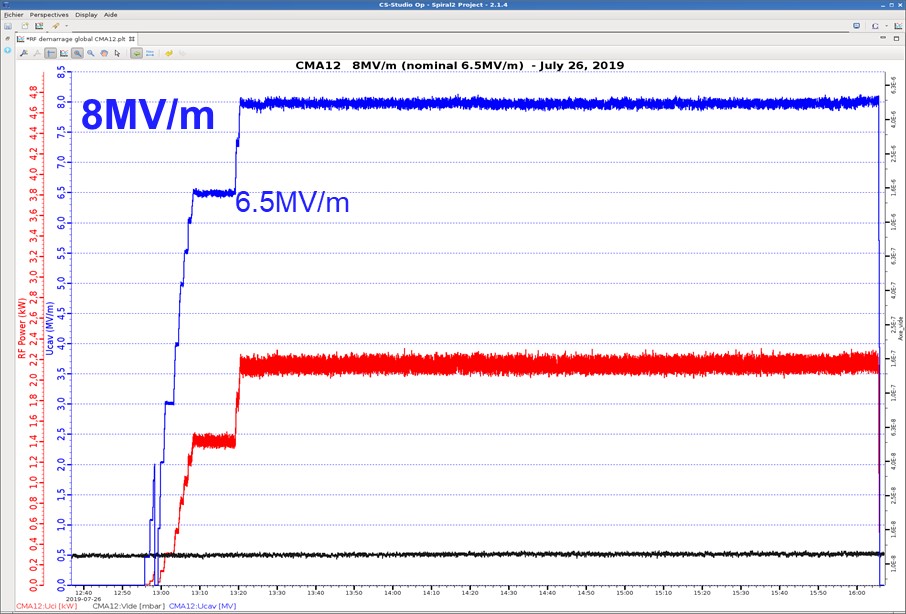
Task: Open the Fichier menu
Action: [13, 14]
